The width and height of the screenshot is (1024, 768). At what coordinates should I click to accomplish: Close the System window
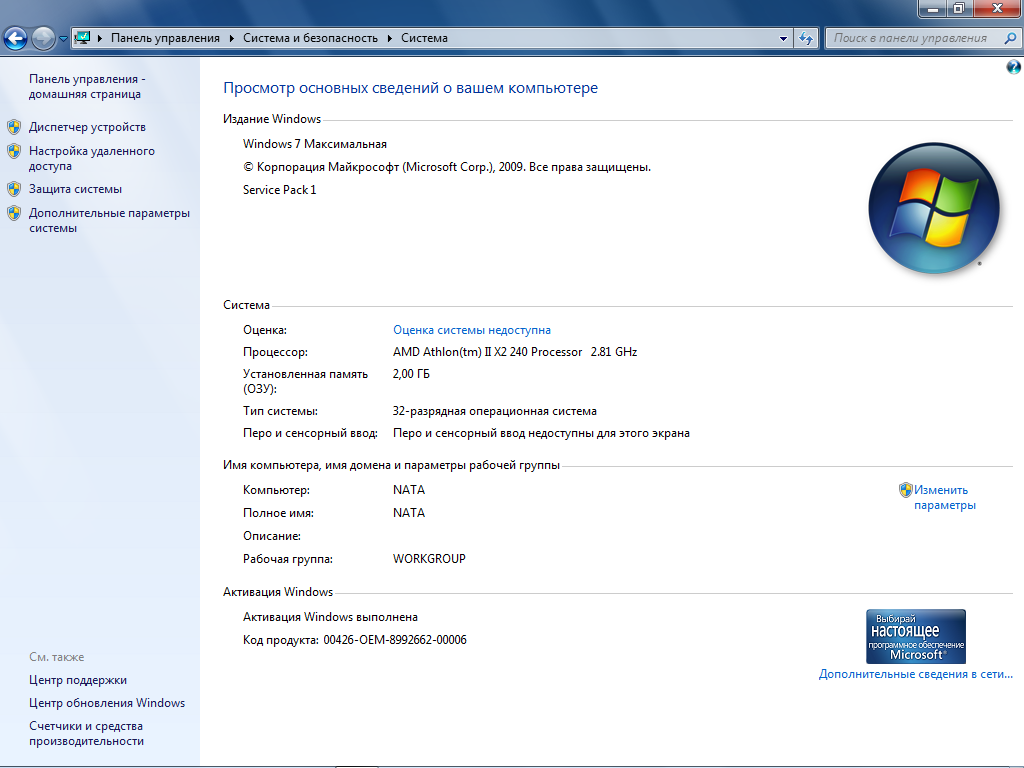pos(997,8)
